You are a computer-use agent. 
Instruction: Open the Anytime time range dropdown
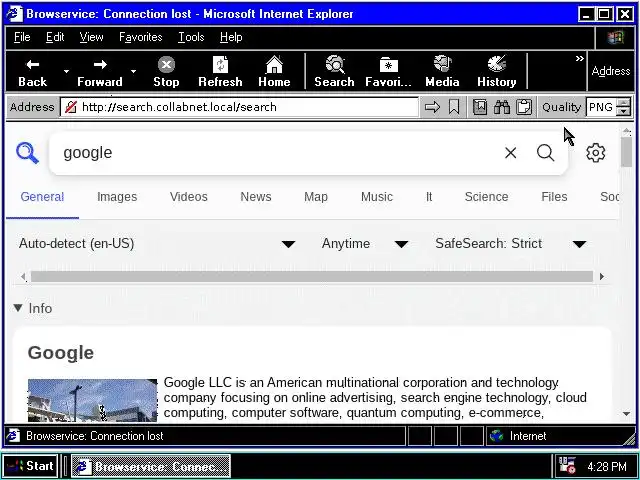pyautogui.click(x=365, y=244)
